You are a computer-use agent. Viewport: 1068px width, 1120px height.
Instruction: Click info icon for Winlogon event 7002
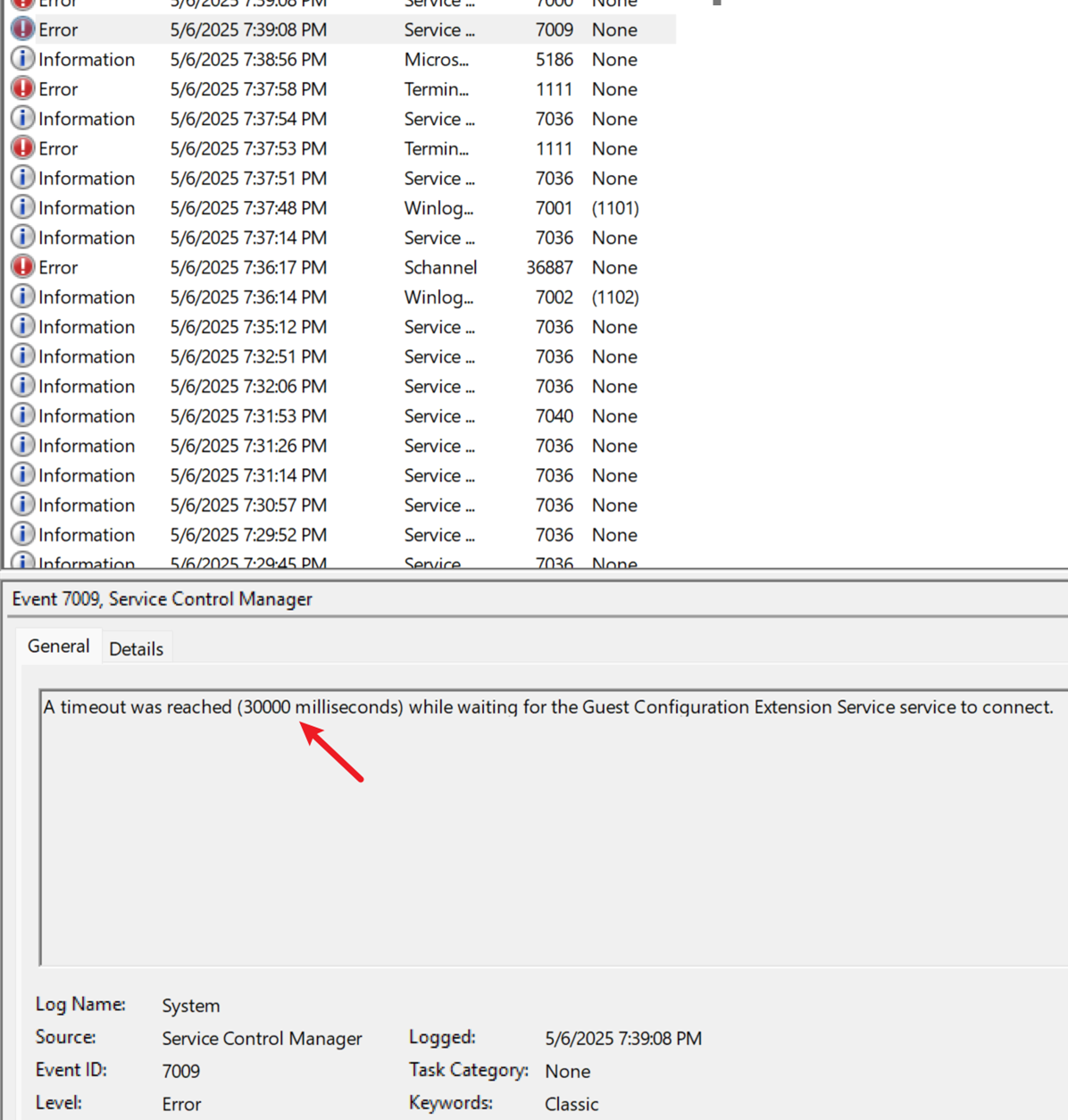[22, 297]
